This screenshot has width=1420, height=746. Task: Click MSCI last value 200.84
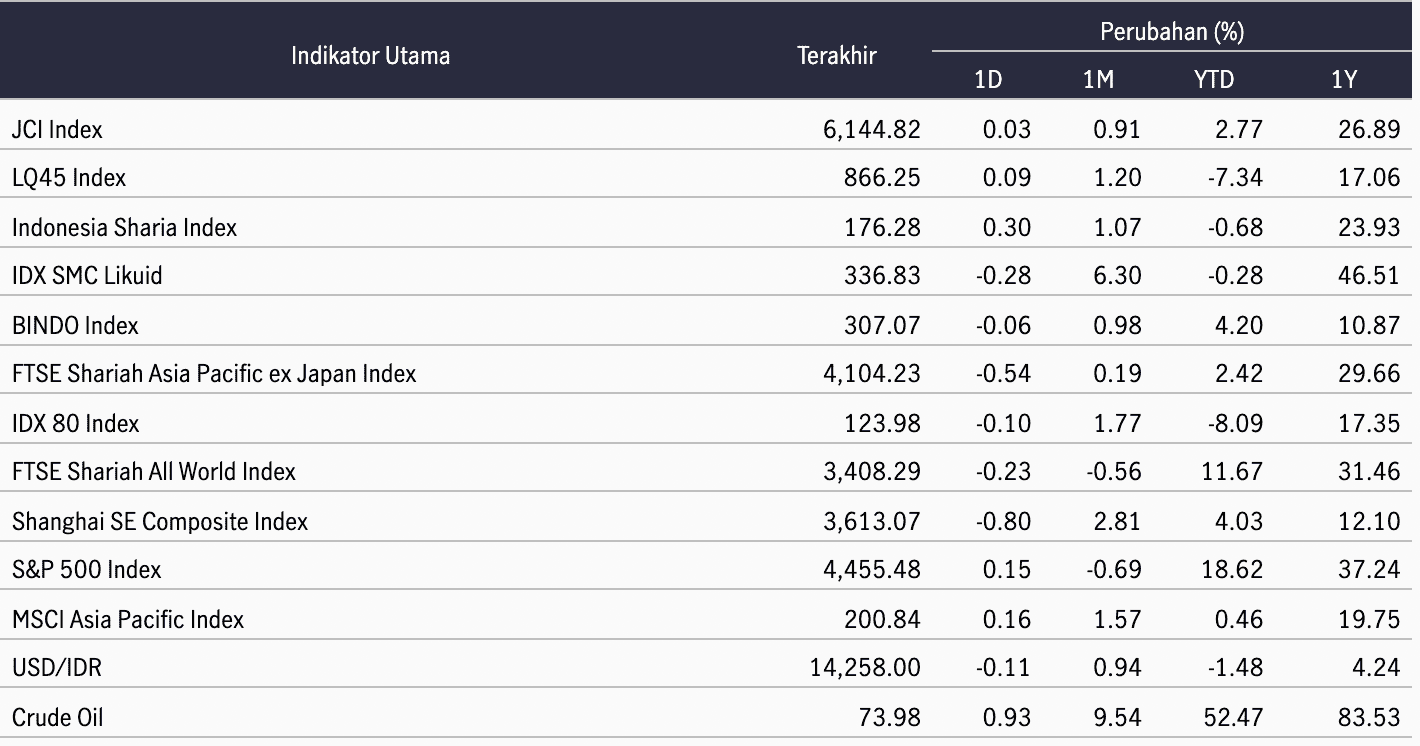pyautogui.click(x=883, y=619)
